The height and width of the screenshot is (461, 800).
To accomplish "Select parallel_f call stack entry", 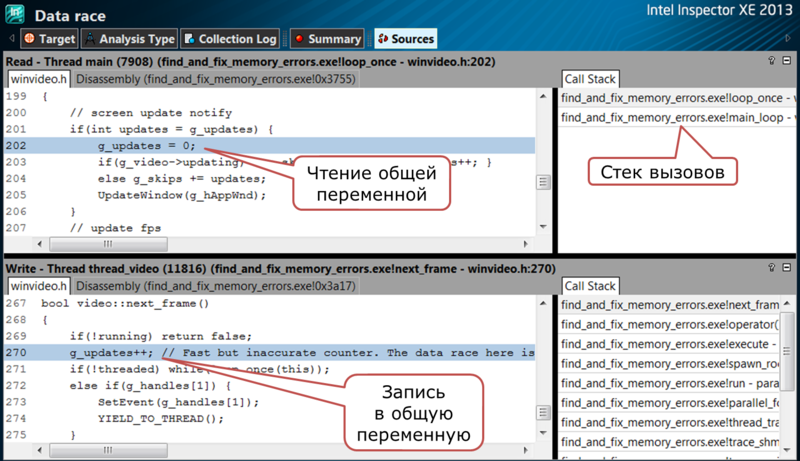I will tap(669, 403).
